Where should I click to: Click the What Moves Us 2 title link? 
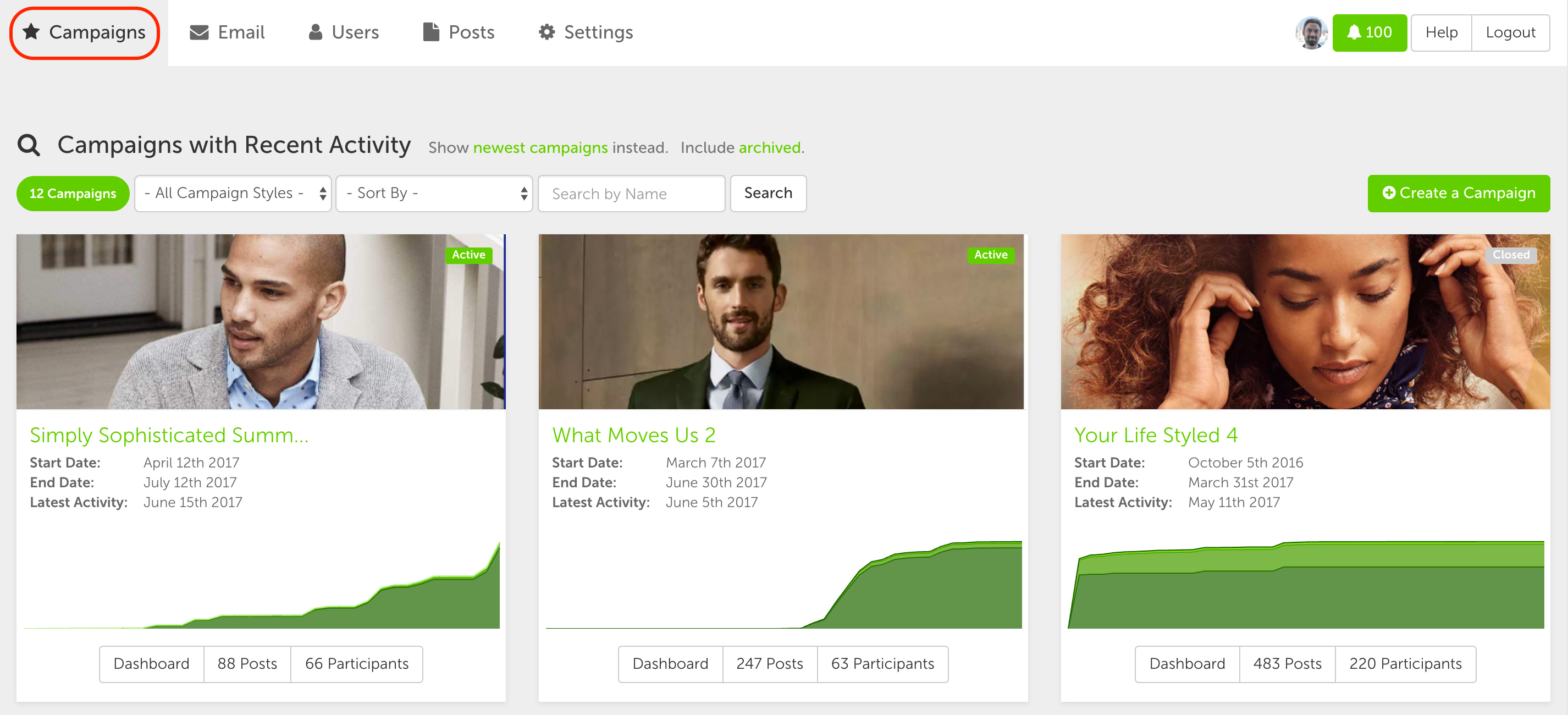point(634,435)
